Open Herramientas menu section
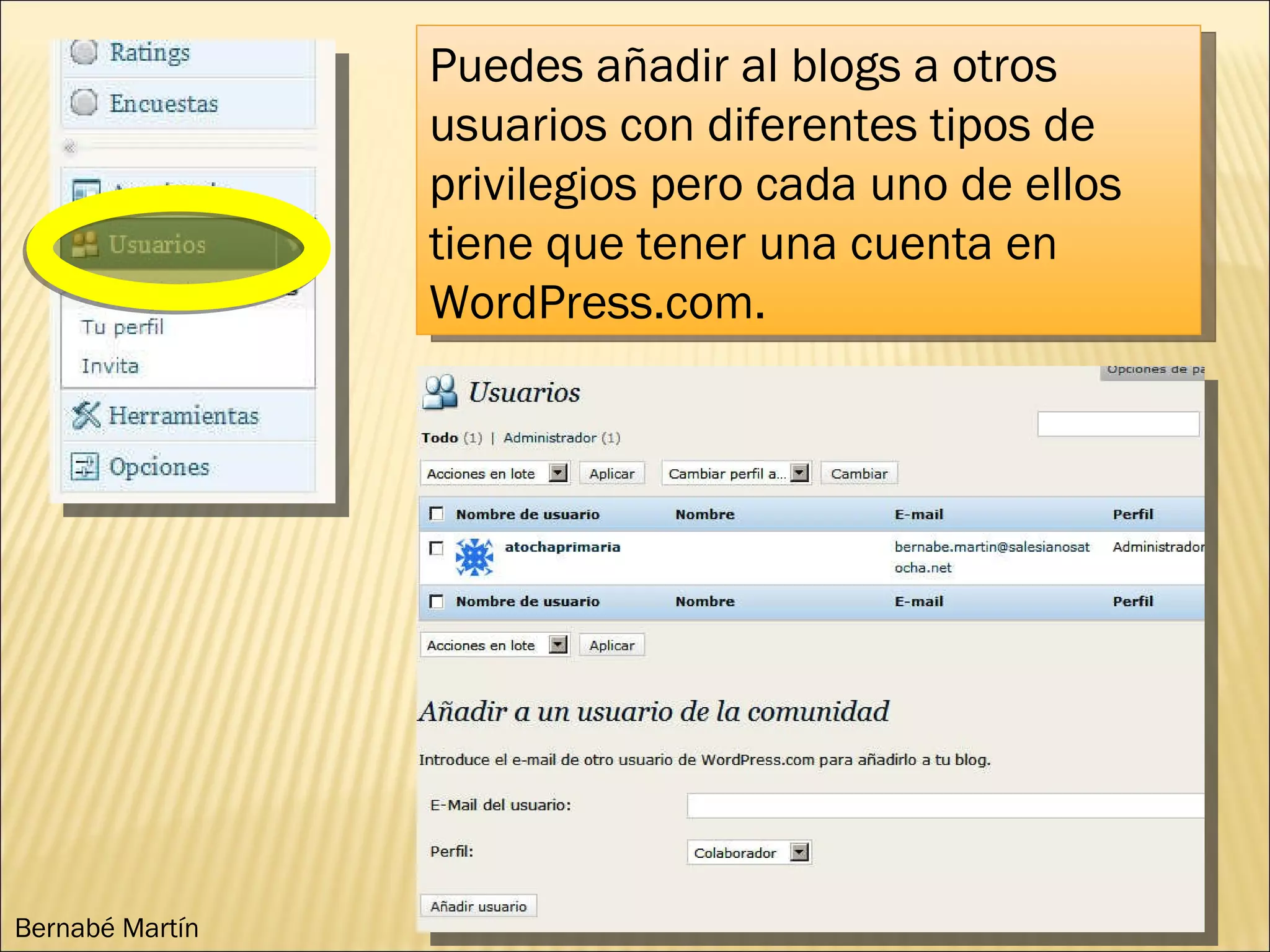The image size is (1270, 952). click(x=189, y=415)
